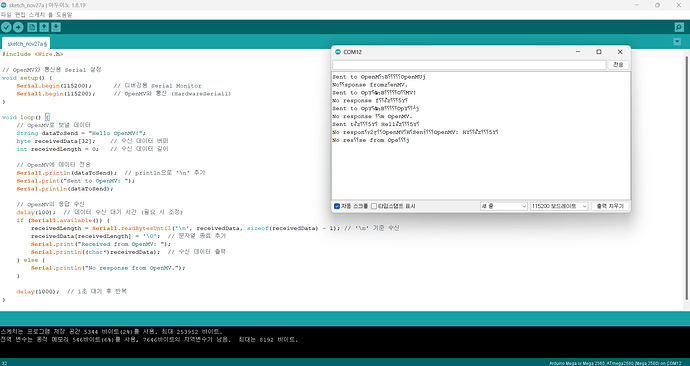The width and height of the screenshot is (690, 366).
Task: Open tab options dropdown arrow below Serial Monitor icon
Action: [x=677, y=42]
